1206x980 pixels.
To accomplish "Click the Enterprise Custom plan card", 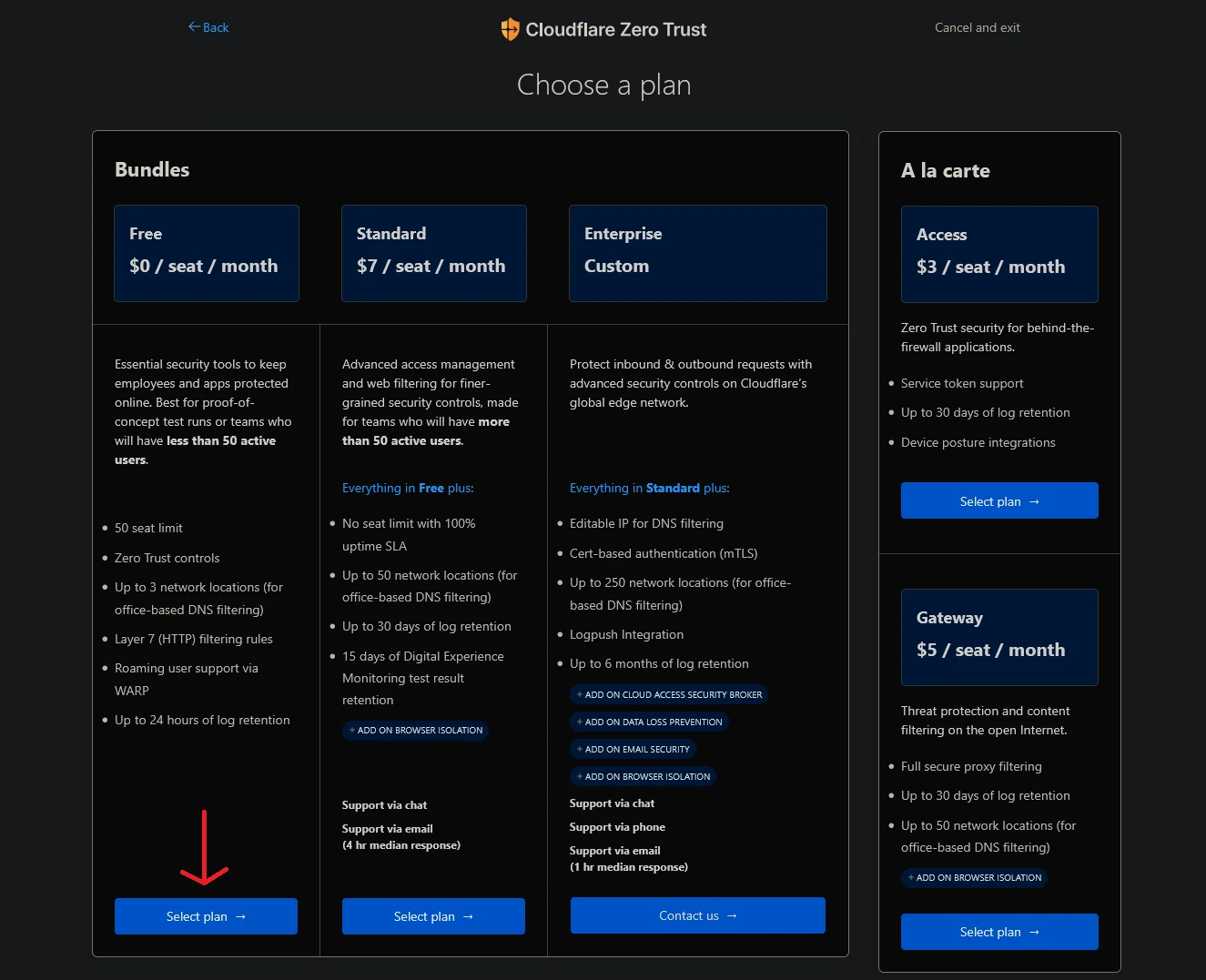I will click(698, 253).
